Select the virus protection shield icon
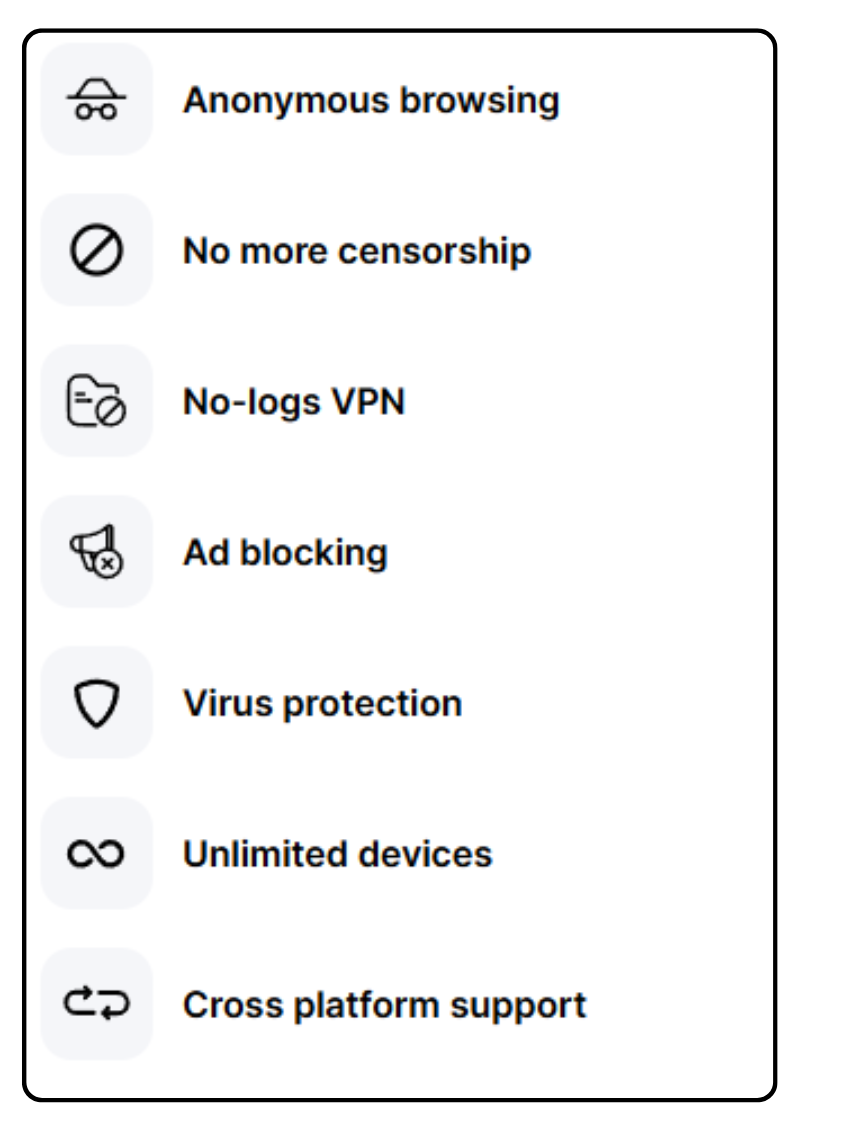 click(x=97, y=702)
